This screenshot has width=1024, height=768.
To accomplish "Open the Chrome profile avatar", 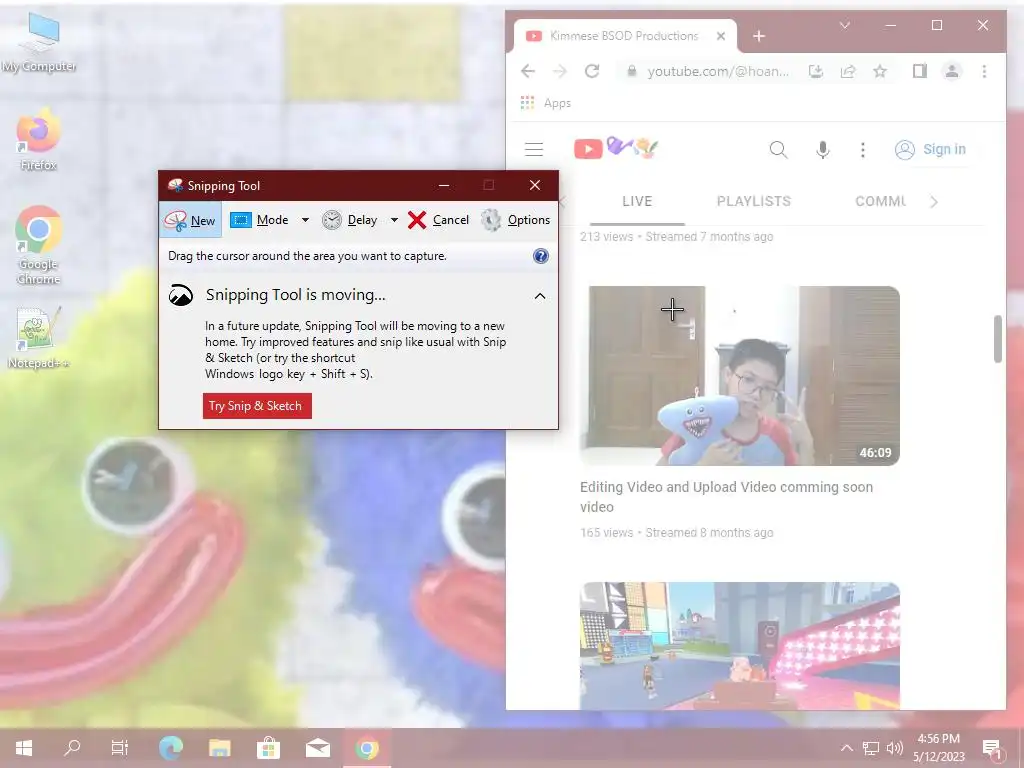I will point(952,71).
